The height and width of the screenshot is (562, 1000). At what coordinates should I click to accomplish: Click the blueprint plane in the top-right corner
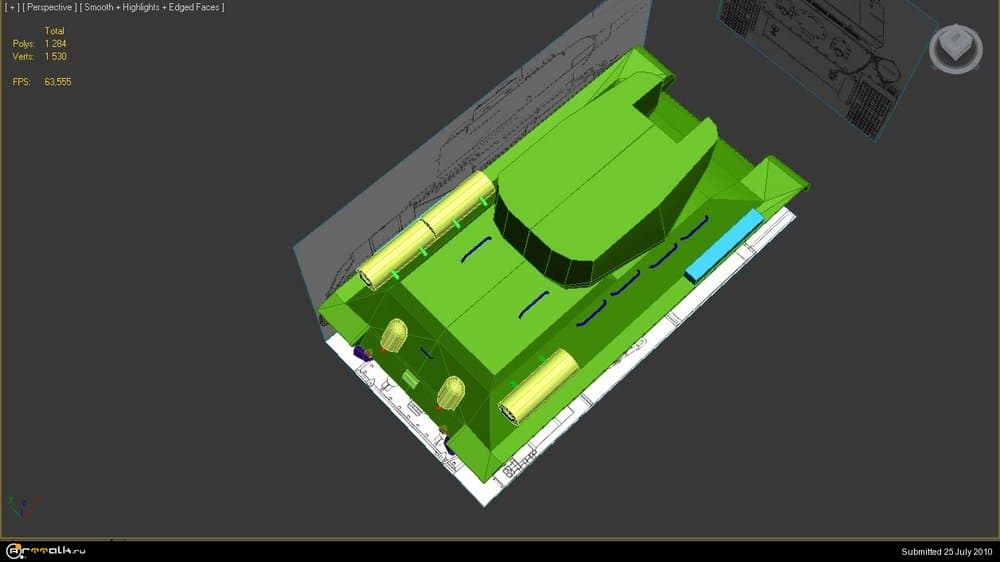820,50
